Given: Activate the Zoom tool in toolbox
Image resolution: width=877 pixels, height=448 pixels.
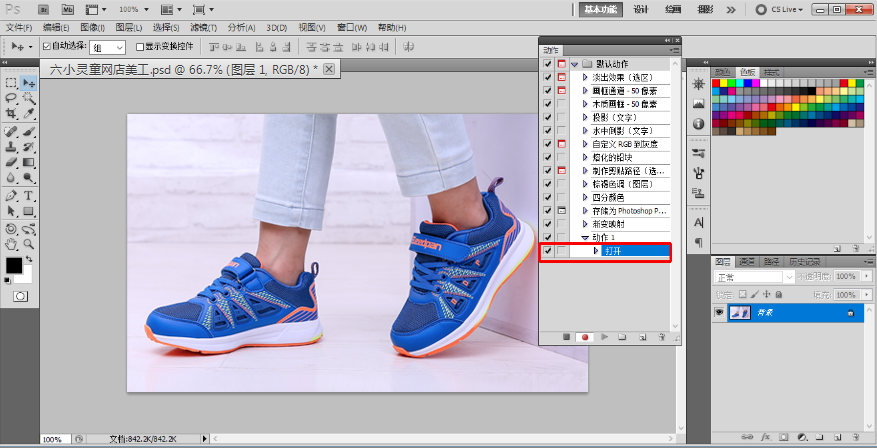Looking at the screenshot, I should coord(28,244).
